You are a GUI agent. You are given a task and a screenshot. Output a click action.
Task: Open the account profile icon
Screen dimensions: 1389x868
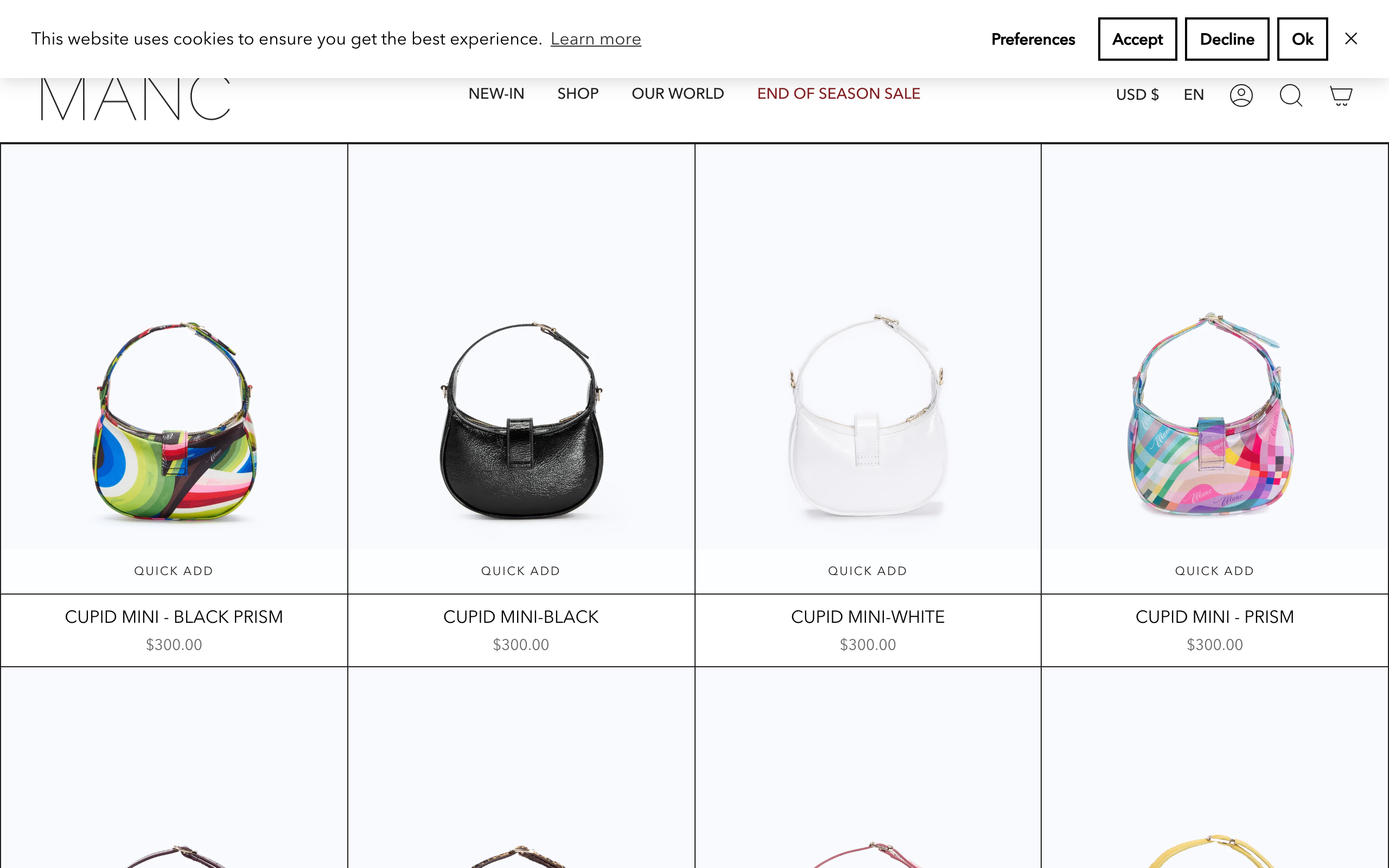coord(1241,95)
